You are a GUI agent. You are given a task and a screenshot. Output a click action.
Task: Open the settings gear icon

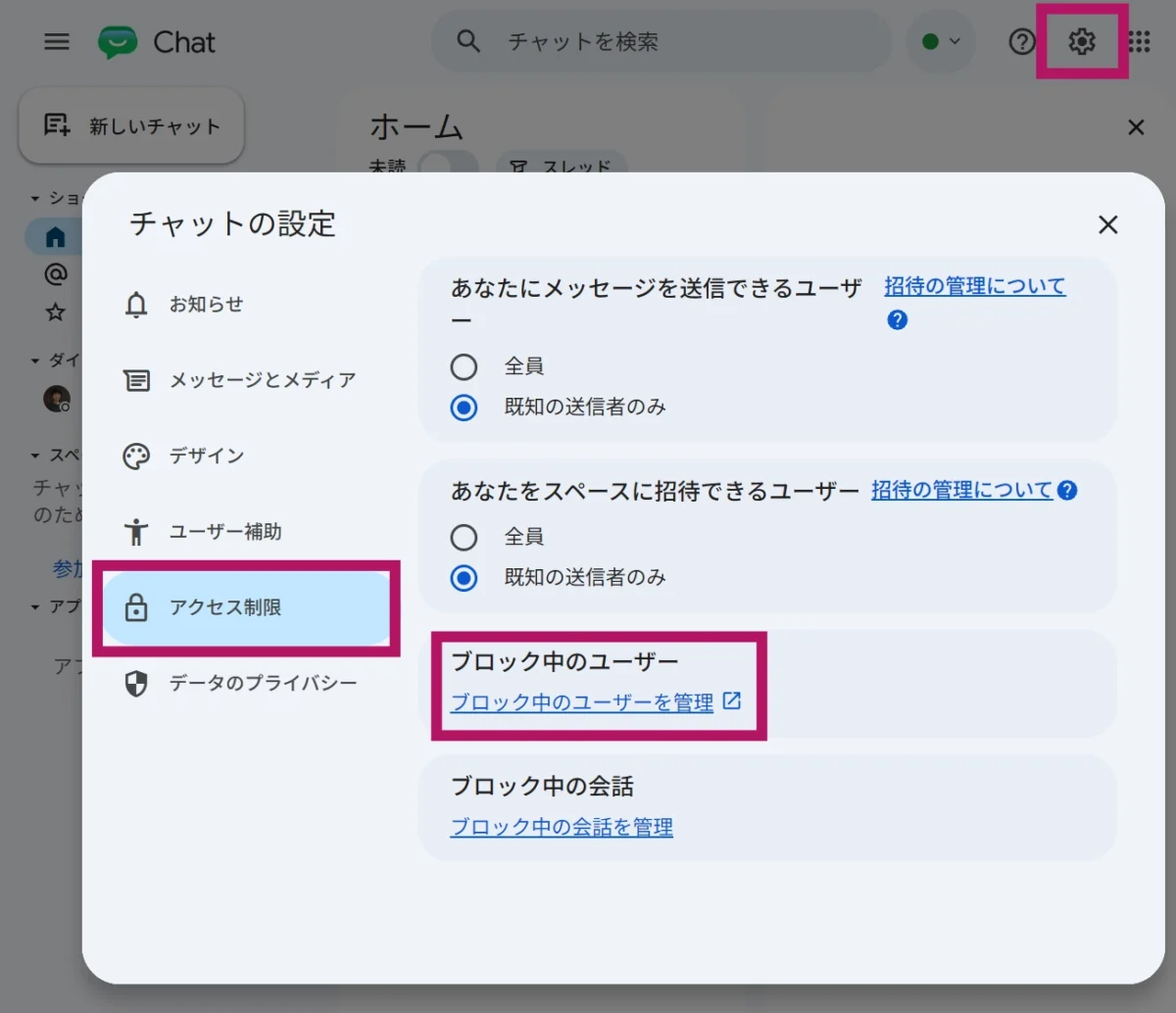tap(1082, 41)
